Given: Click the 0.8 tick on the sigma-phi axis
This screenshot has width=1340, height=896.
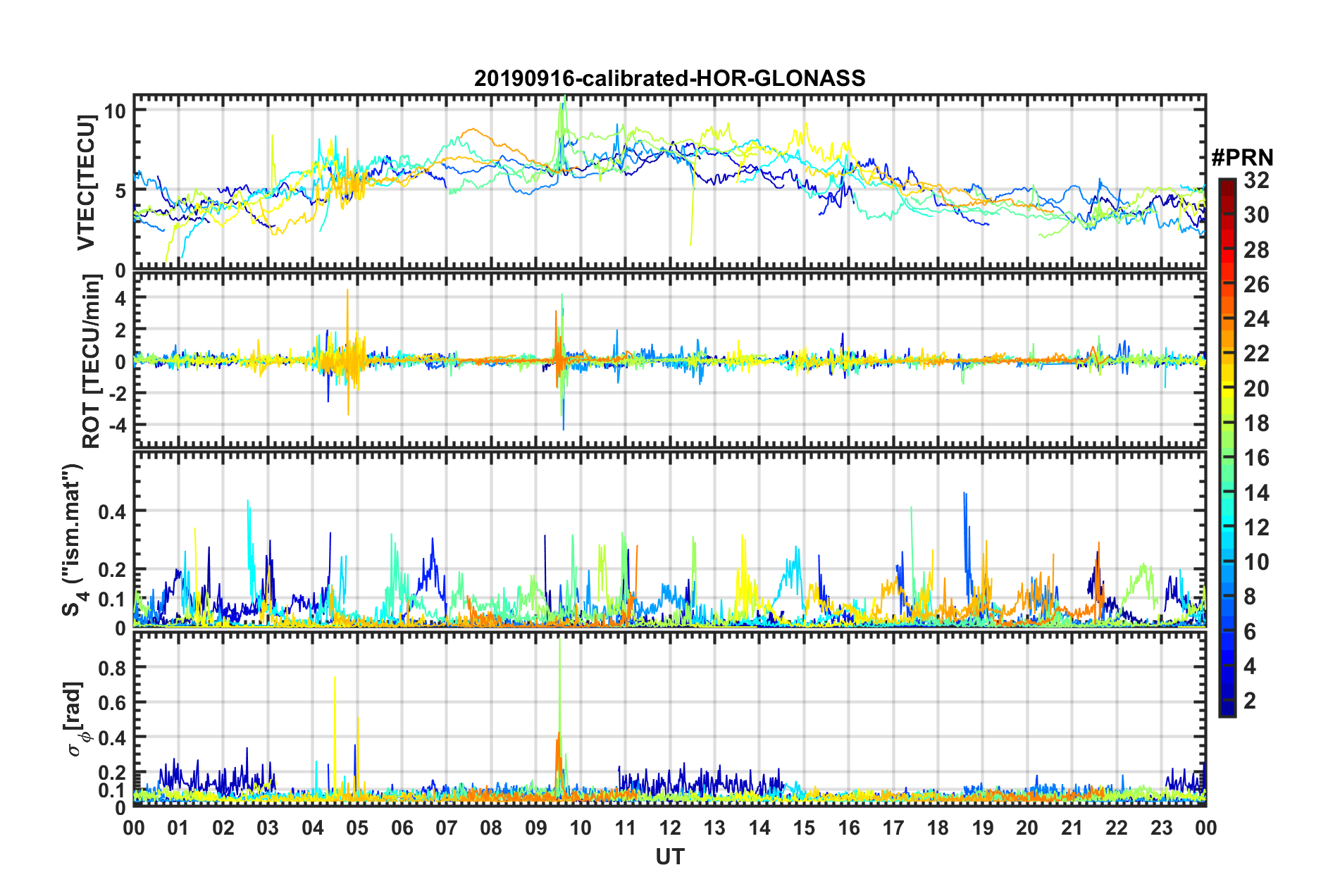Looking at the screenshot, I should pyautogui.click(x=112, y=667).
